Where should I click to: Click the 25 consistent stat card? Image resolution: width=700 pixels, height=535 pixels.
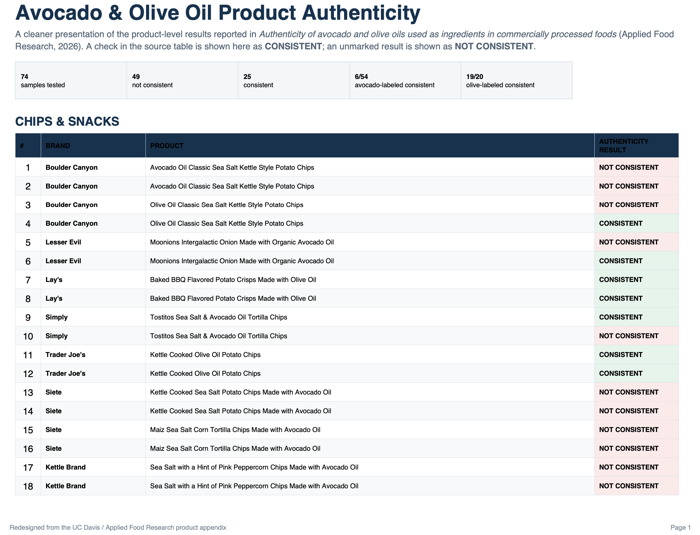click(x=293, y=80)
